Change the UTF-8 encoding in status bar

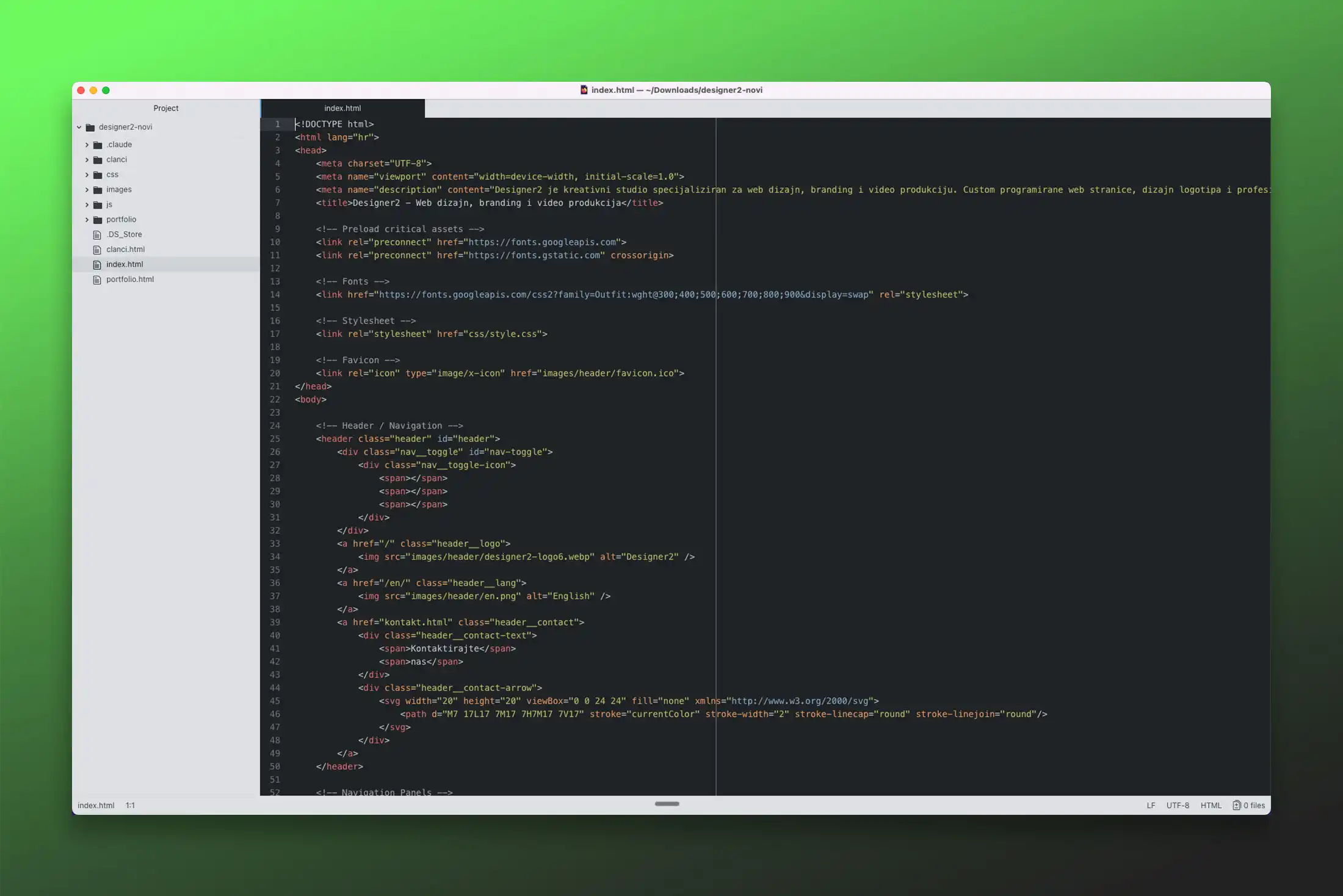(1177, 806)
